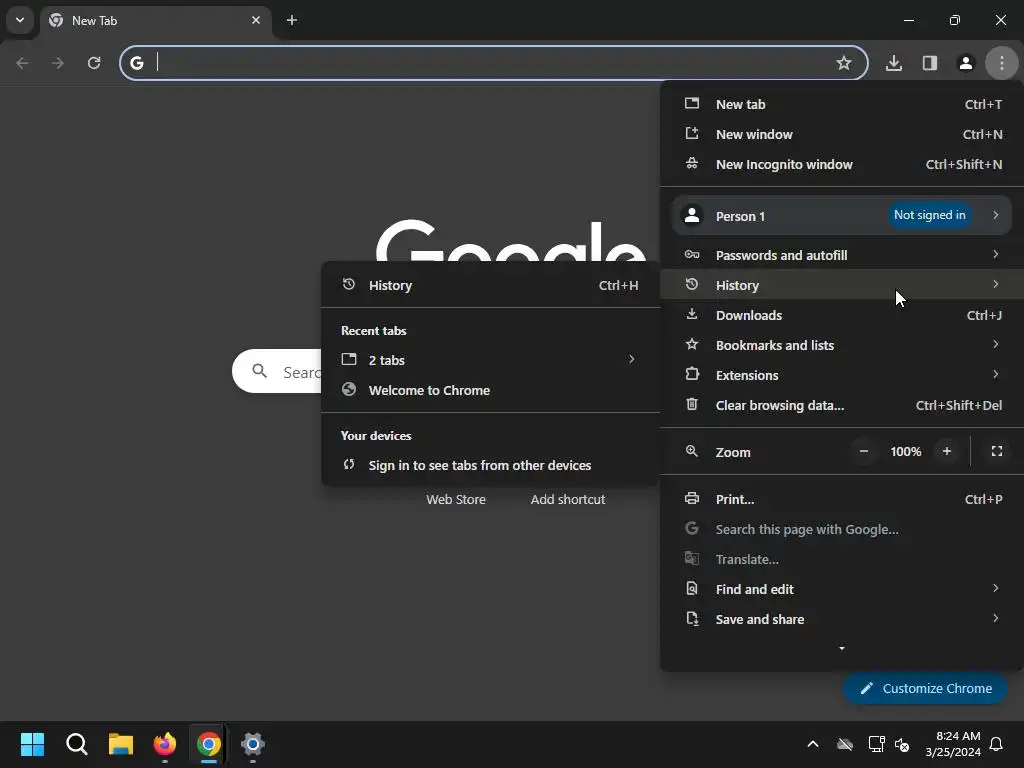Click the Customize Chrome button
Image resolution: width=1024 pixels, height=768 pixels.
(925, 688)
